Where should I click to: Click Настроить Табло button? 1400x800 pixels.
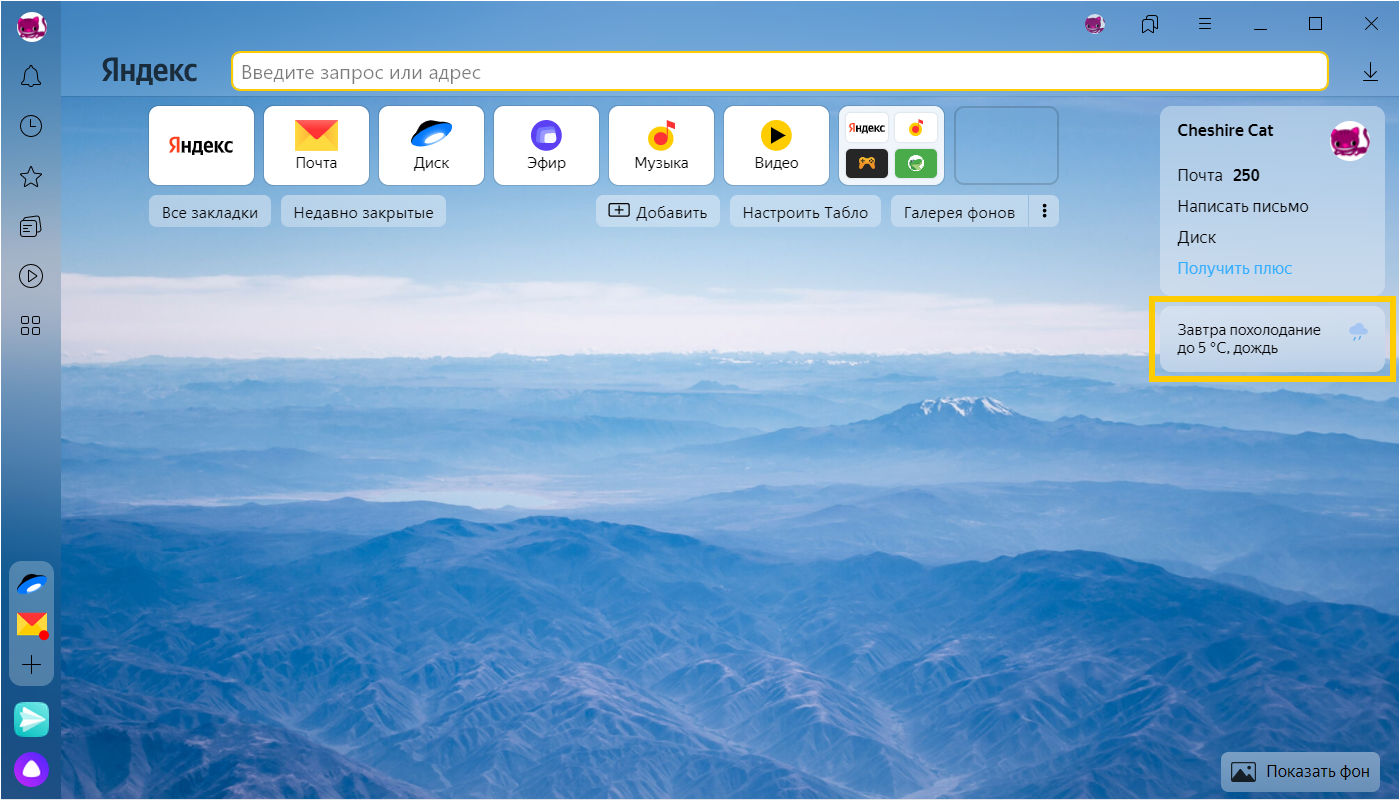pos(806,212)
